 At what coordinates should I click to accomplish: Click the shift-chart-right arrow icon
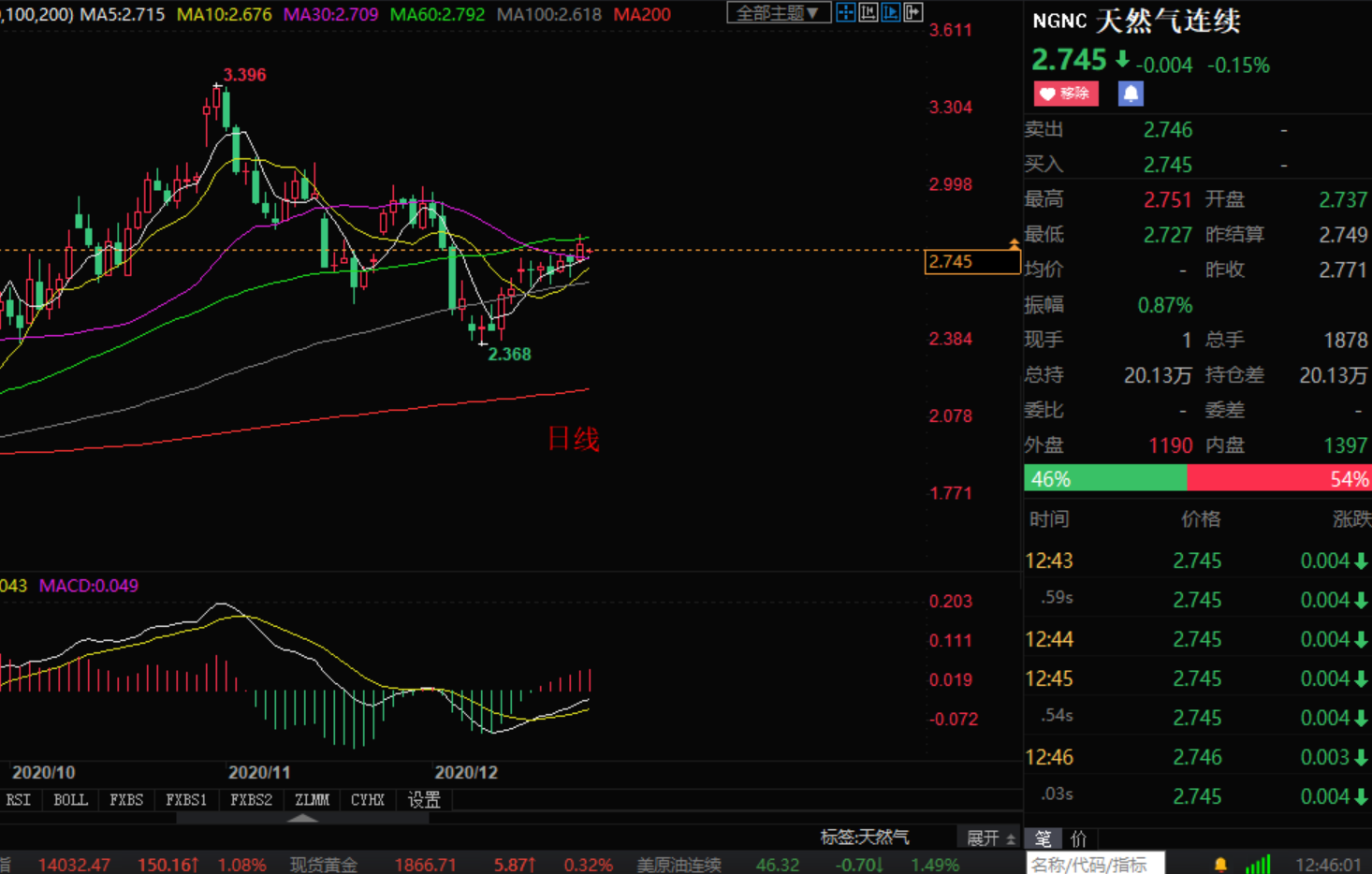tap(912, 12)
